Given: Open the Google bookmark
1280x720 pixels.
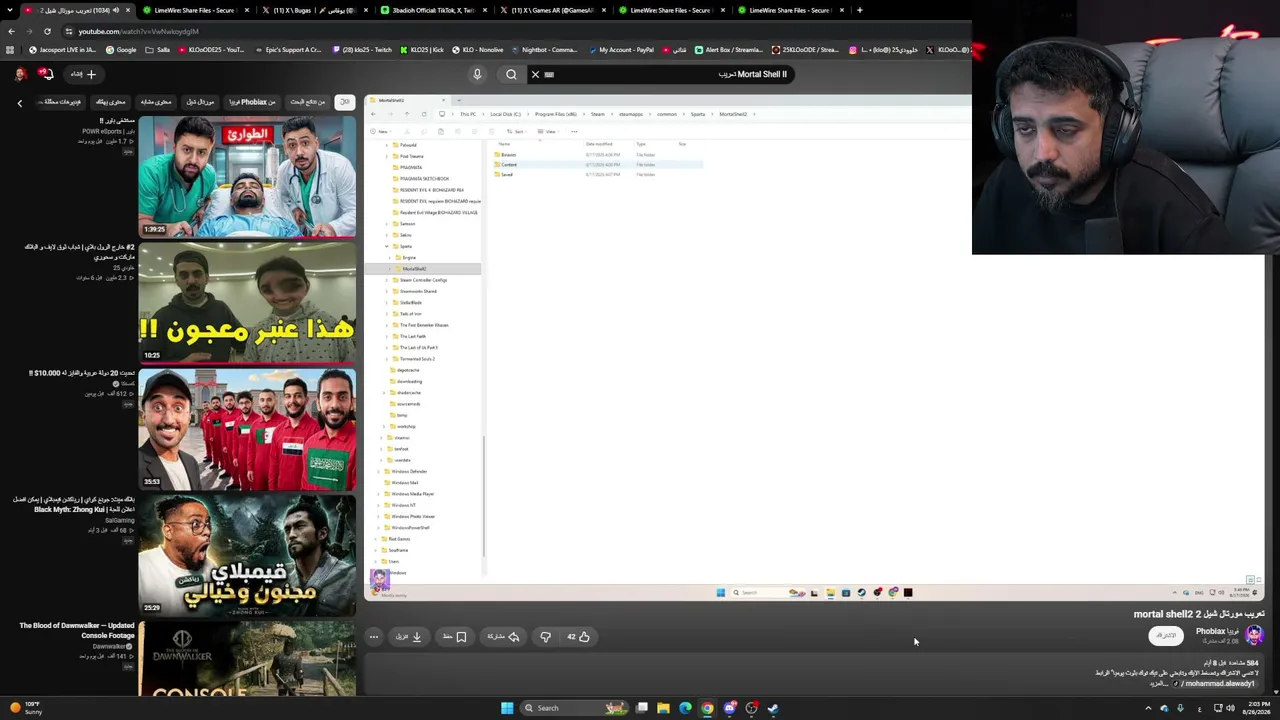Looking at the screenshot, I should click(x=121, y=50).
